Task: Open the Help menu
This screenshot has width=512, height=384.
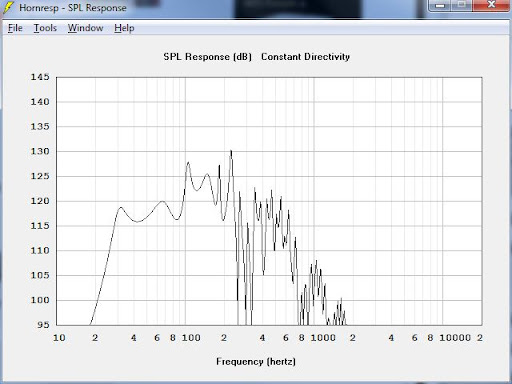Action: 124,28
